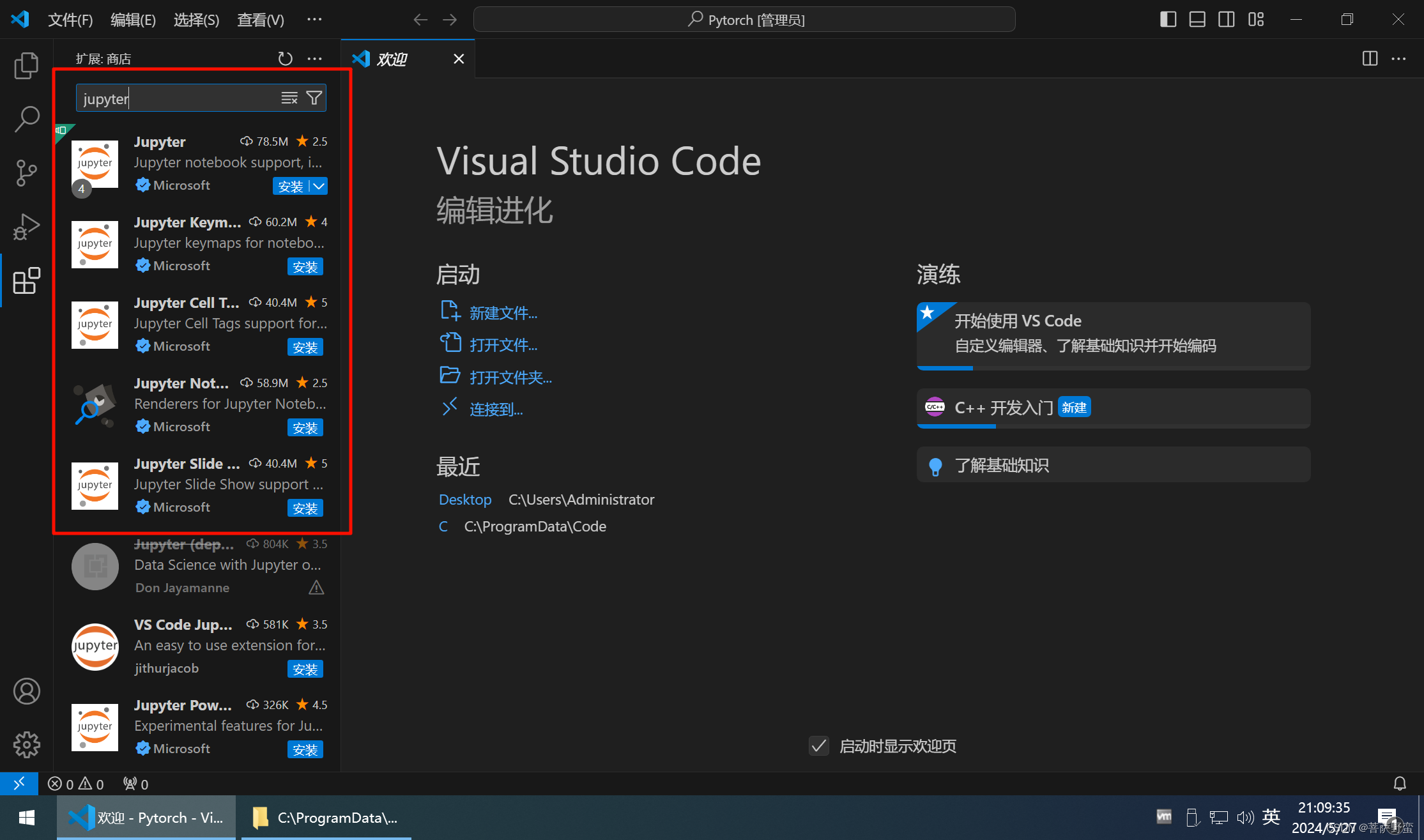Toggle 启动时显示欢迎页 checkbox
Image resolution: width=1424 pixels, height=840 pixels.
coord(819,745)
